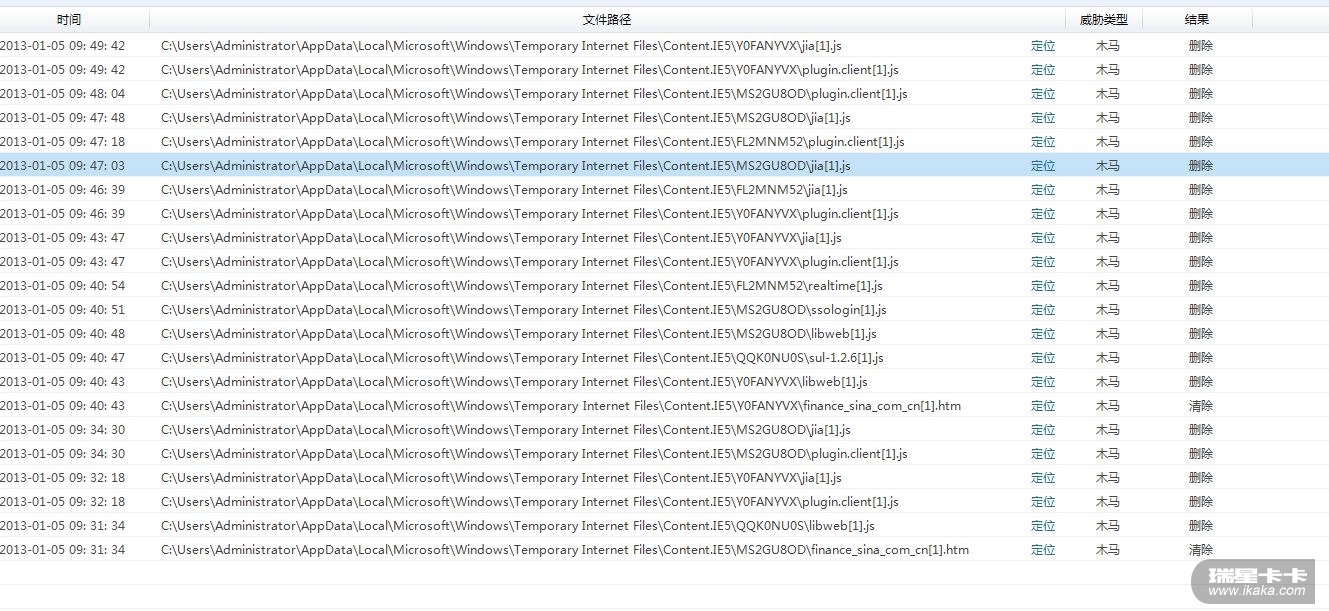1329x611 pixels.
Task: Click timestamp 2013-01-05 09:47:03
Action: [x=63, y=166]
